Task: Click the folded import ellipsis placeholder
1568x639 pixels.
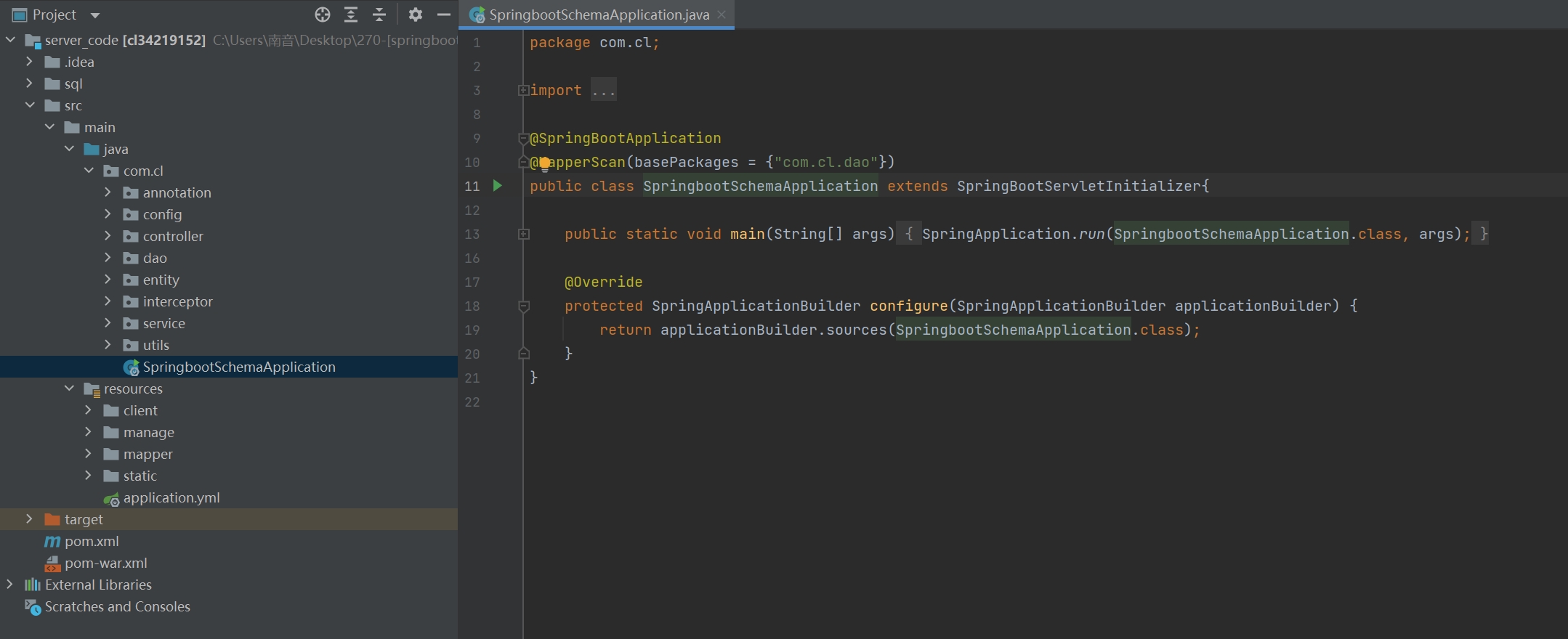Action: click(x=604, y=90)
